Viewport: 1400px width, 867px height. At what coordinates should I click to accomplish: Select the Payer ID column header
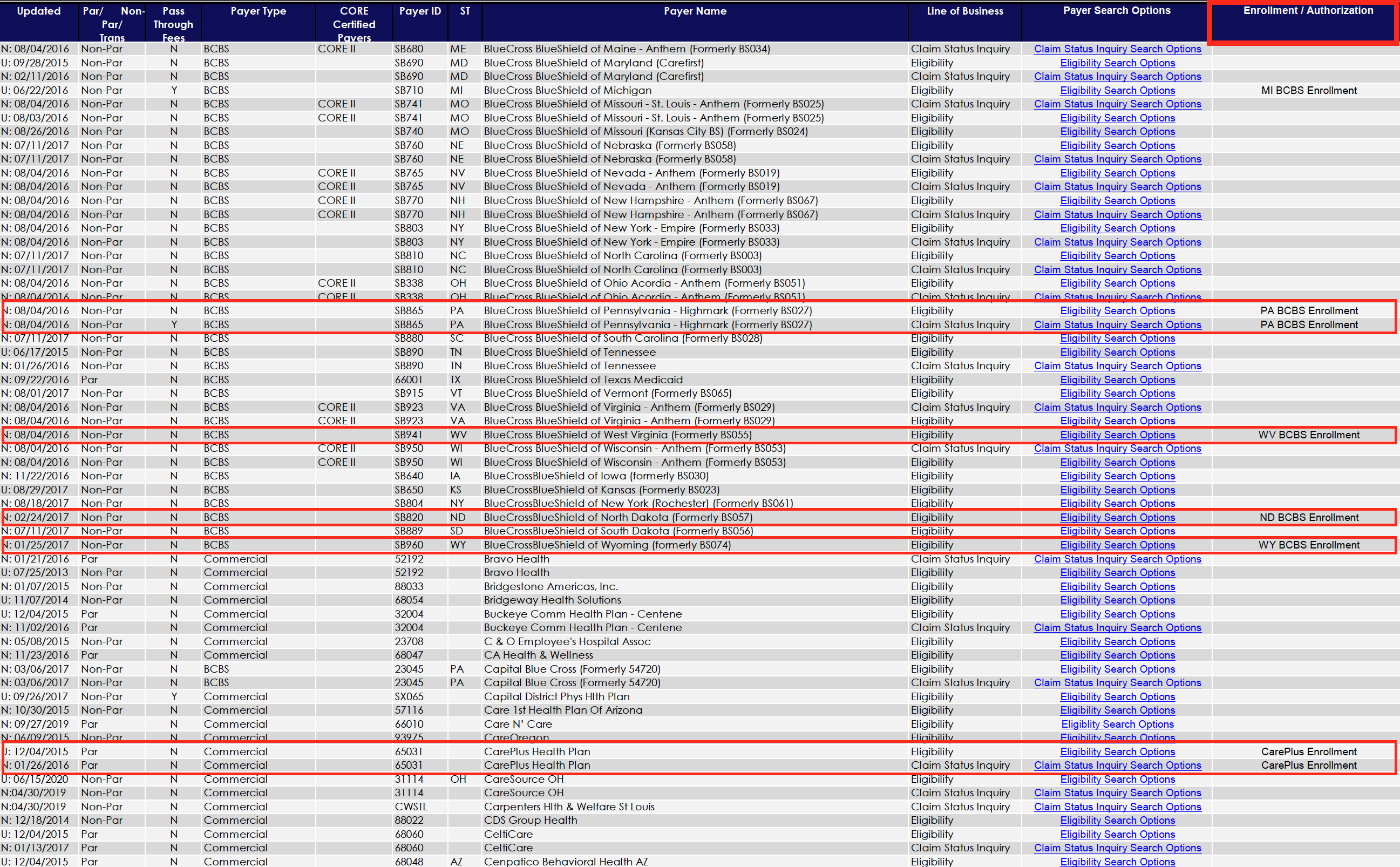pyautogui.click(x=420, y=11)
